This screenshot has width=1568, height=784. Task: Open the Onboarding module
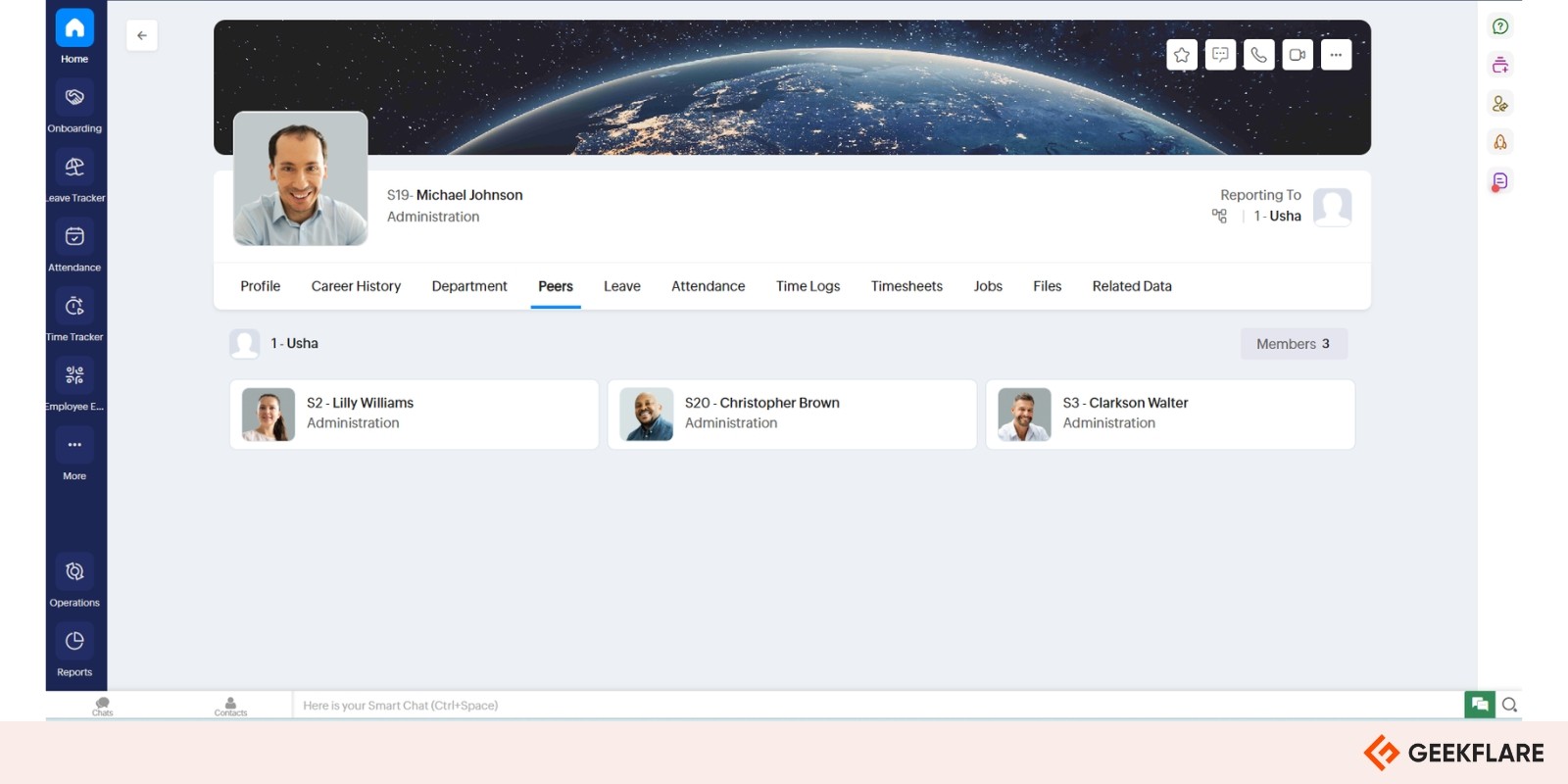74,97
